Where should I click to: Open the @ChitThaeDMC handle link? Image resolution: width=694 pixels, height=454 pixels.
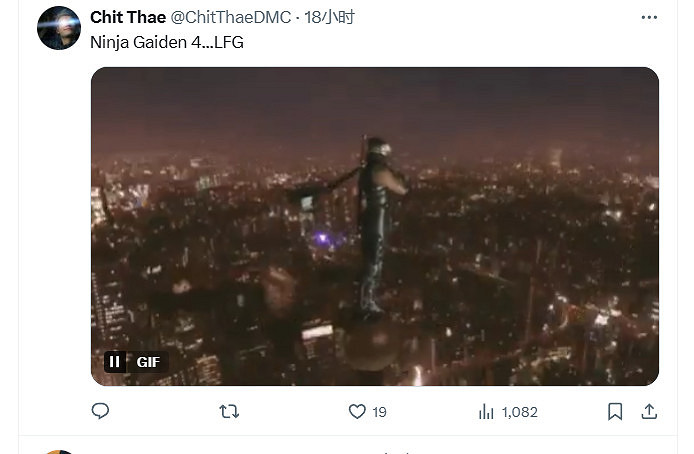[232, 17]
